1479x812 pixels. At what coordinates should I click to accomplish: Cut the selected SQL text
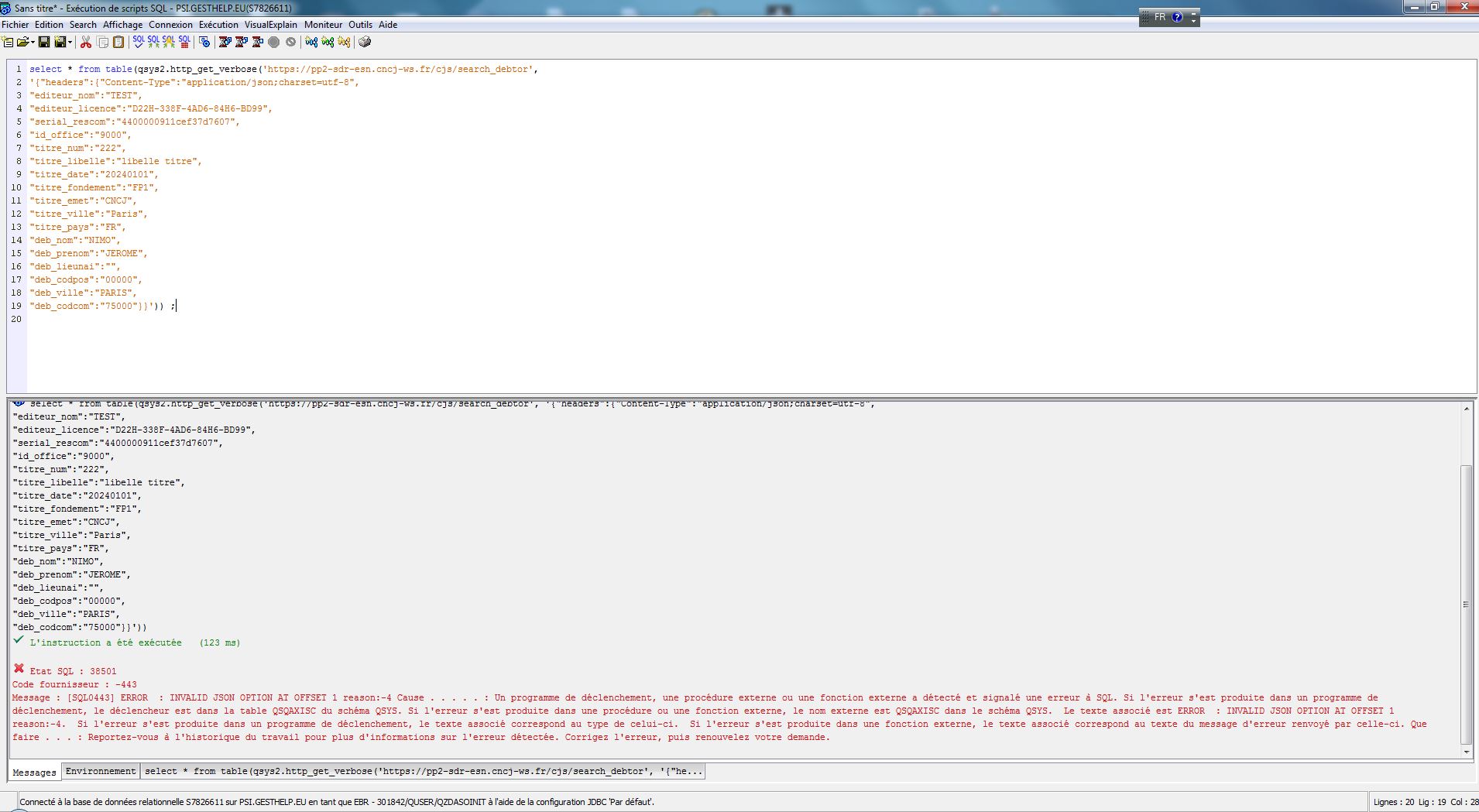tap(85, 43)
